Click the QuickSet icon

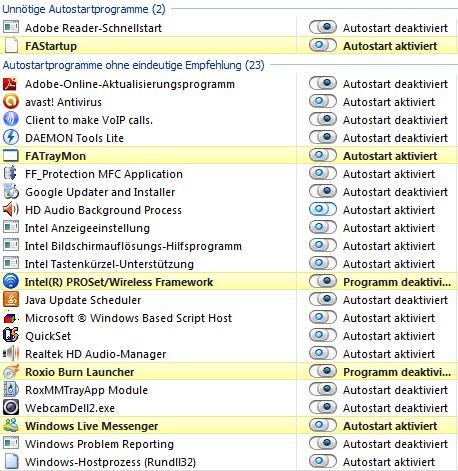11,336
